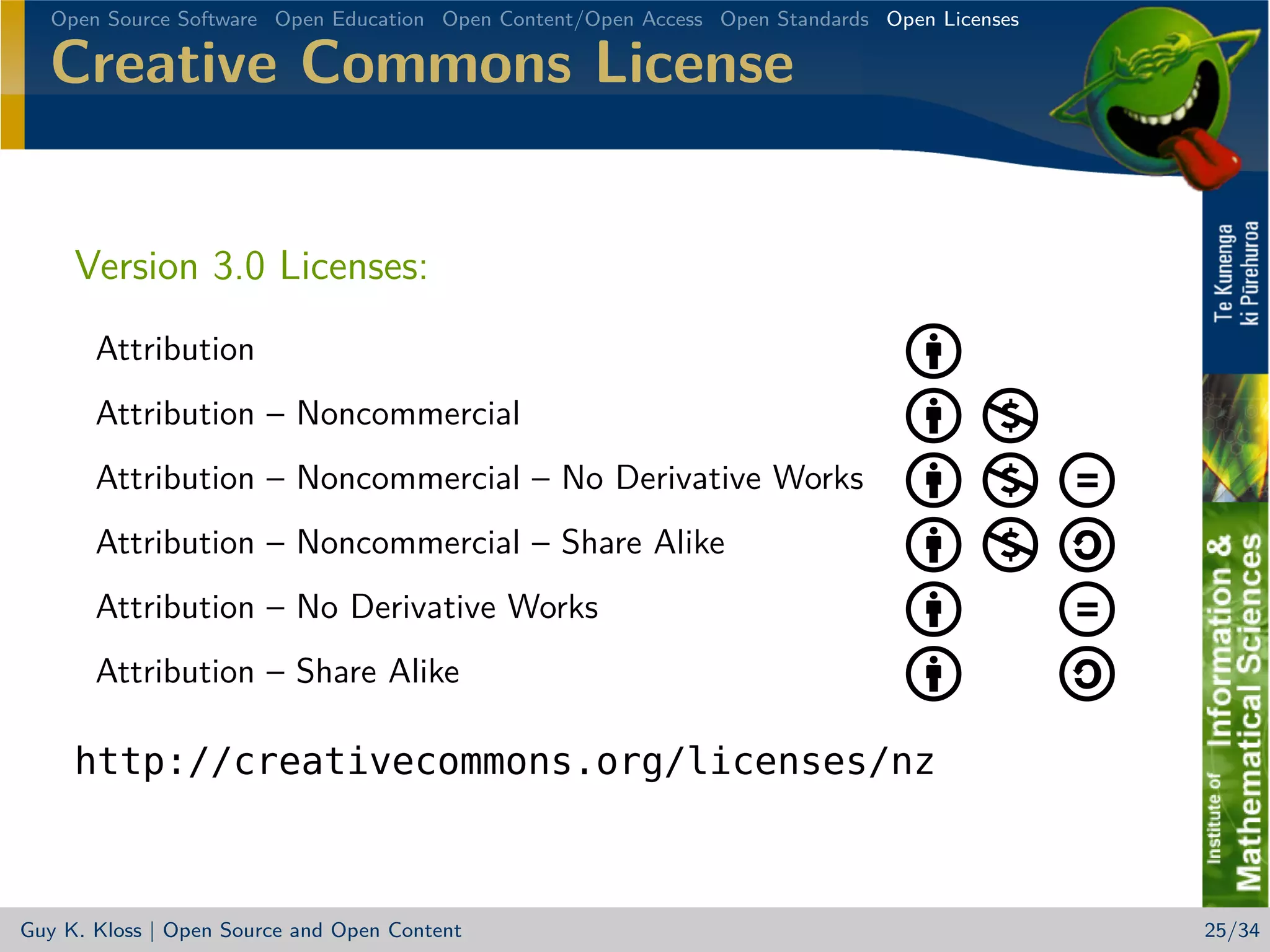1270x952 pixels.
Task: Click Attribution icon in Attribution – No Derivative Works row
Action: 933,609
